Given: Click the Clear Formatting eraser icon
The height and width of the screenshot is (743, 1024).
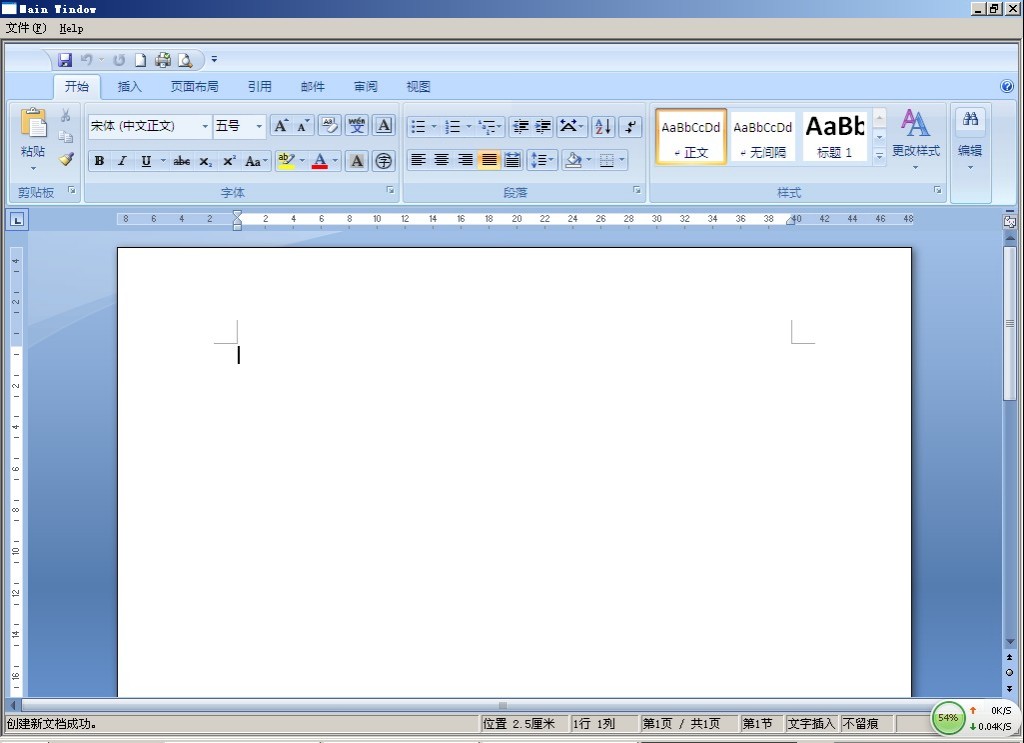Looking at the screenshot, I should tap(329, 126).
